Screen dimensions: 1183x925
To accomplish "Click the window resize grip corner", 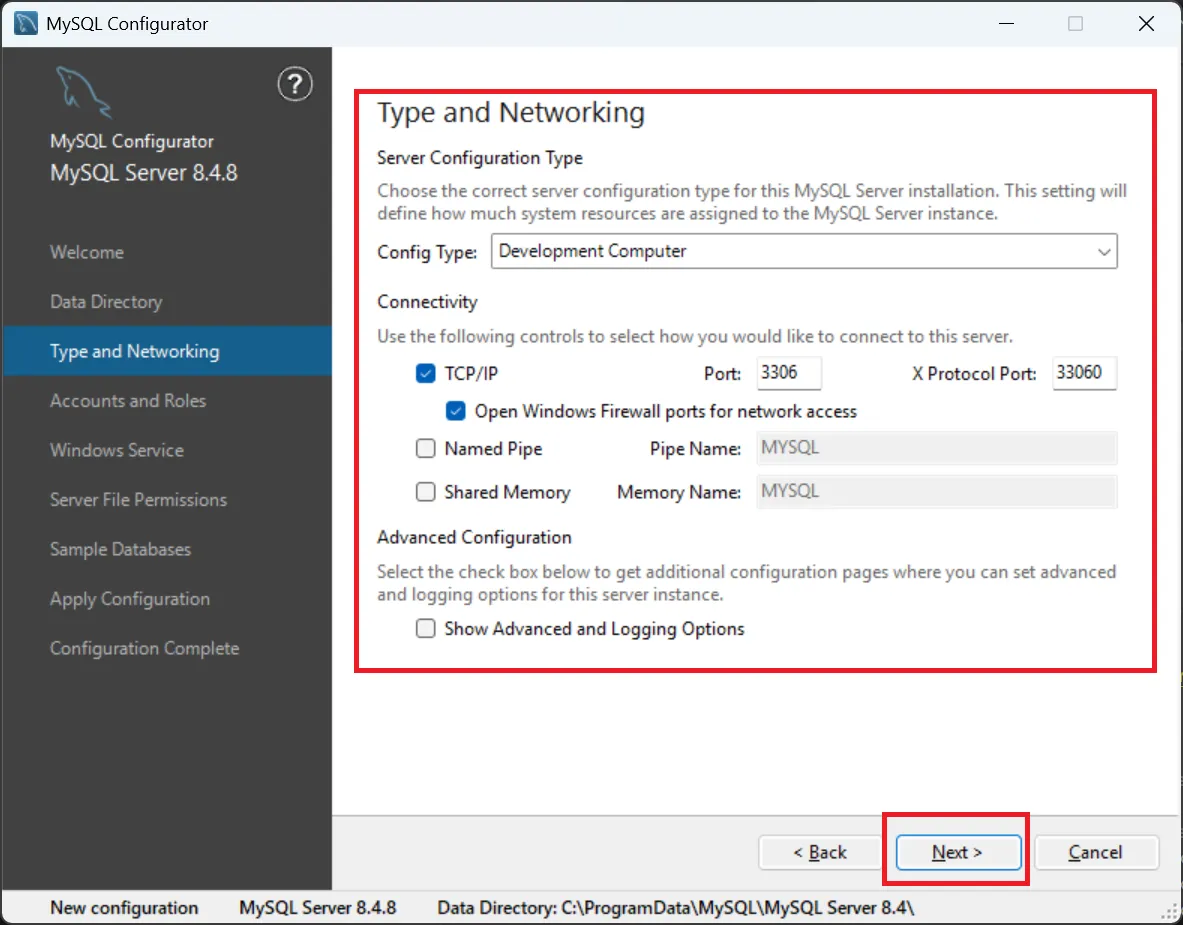I will point(1170,912).
